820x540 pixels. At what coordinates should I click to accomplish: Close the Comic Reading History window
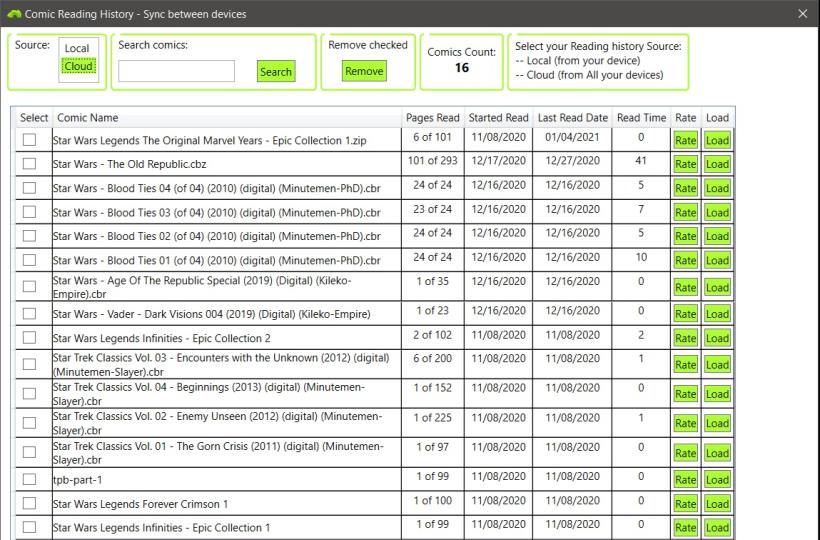point(803,14)
